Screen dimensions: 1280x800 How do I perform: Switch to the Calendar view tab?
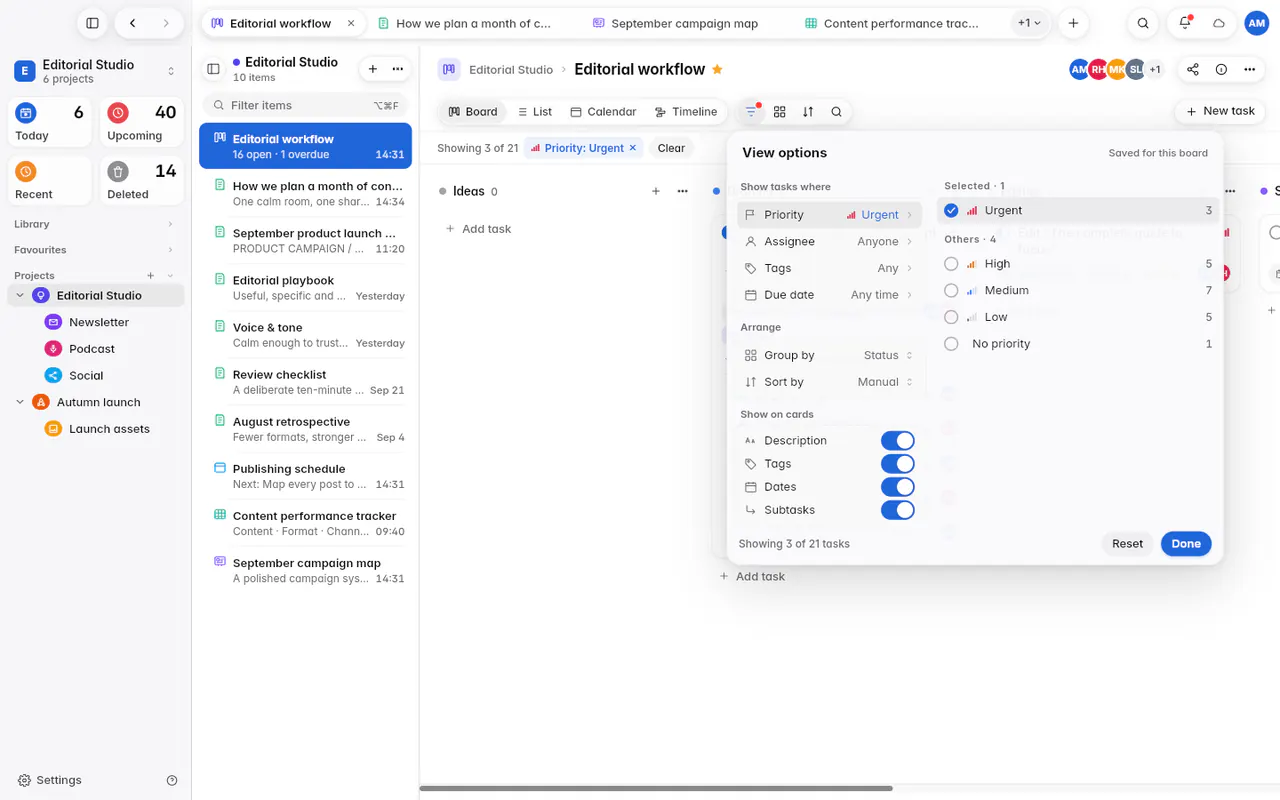pos(603,112)
